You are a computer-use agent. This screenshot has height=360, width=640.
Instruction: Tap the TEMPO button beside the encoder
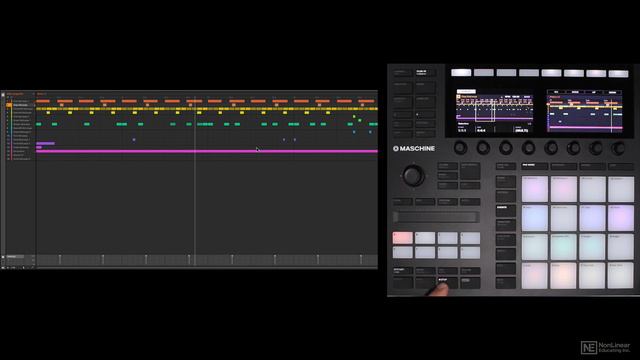[x=447, y=186]
